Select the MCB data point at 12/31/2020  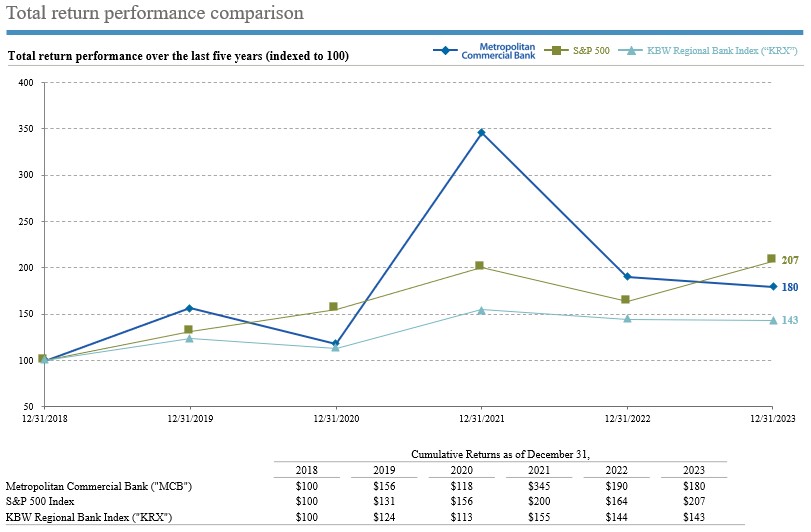tap(335, 344)
